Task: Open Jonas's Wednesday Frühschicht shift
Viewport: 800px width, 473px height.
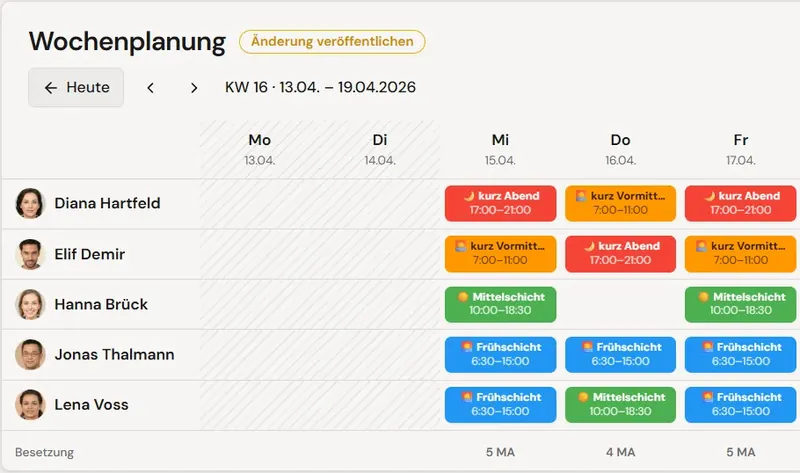Action: click(501, 355)
